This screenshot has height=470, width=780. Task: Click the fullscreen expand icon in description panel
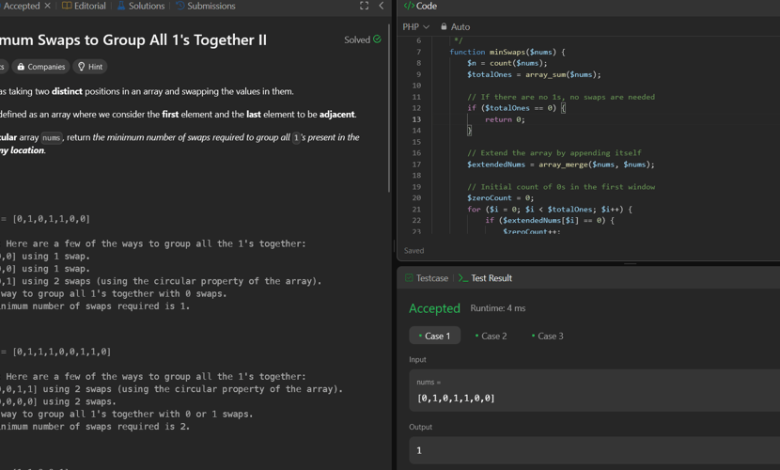pos(364,6)
